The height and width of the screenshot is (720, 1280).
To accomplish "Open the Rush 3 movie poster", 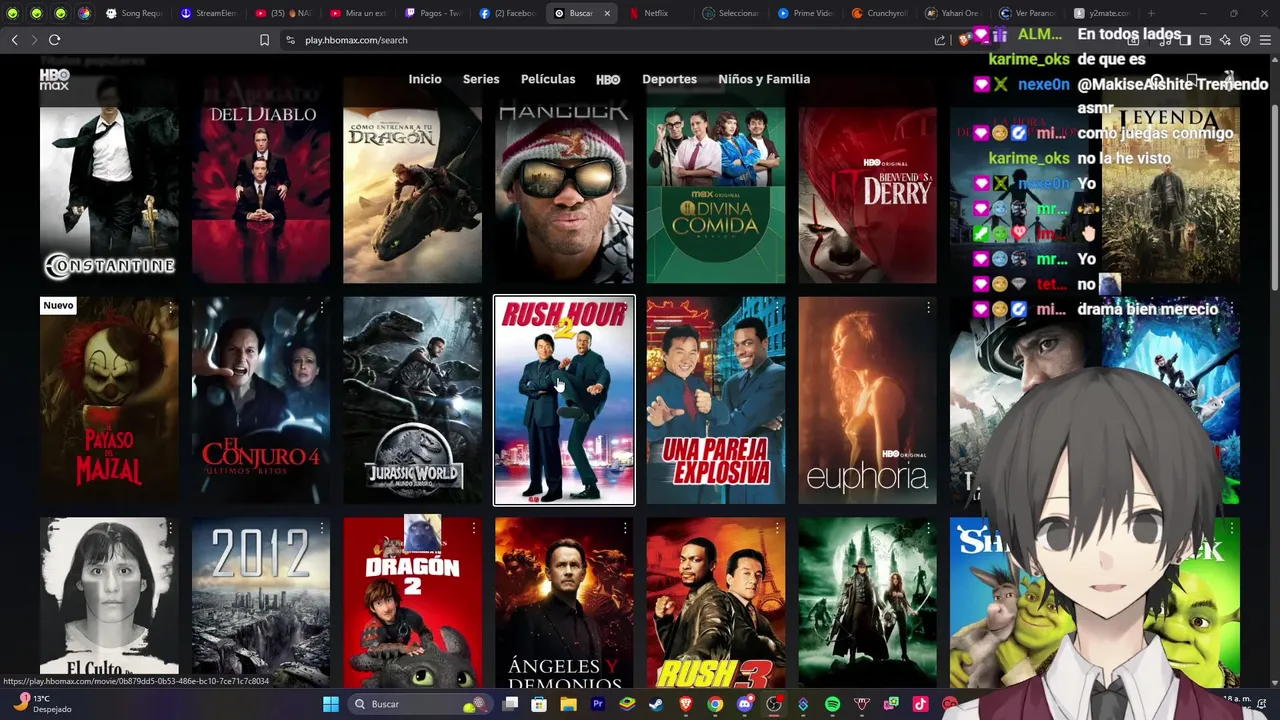I will coord(716,602).
